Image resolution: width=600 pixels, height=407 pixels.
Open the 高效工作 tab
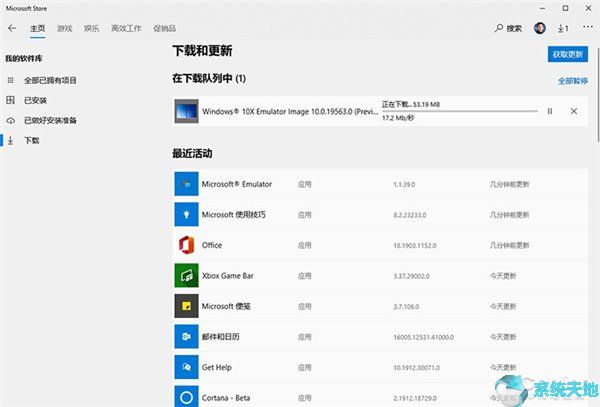click(x=126, y=28)
